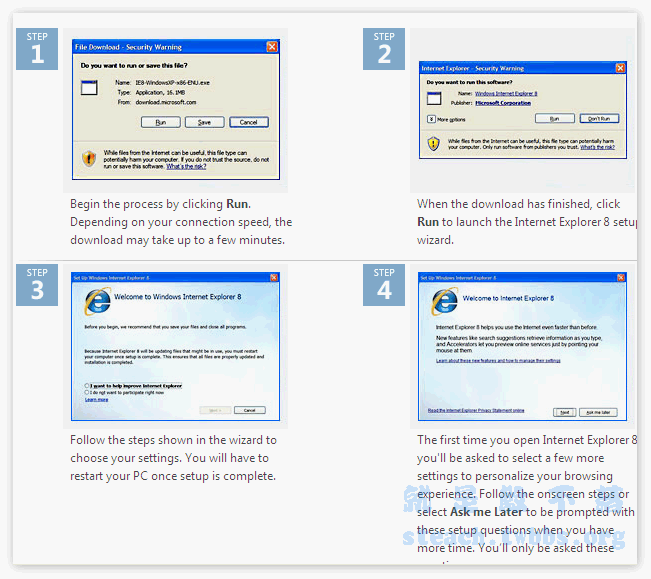Open the Internet Explorer Privacy Statement link
651x579 pixels.
(476, 410)
